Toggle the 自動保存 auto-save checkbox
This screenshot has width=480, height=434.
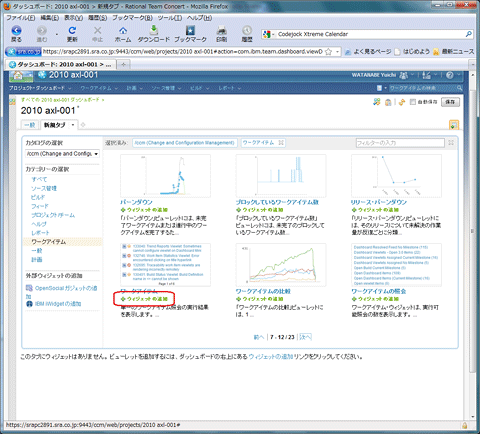click(413, 102)
